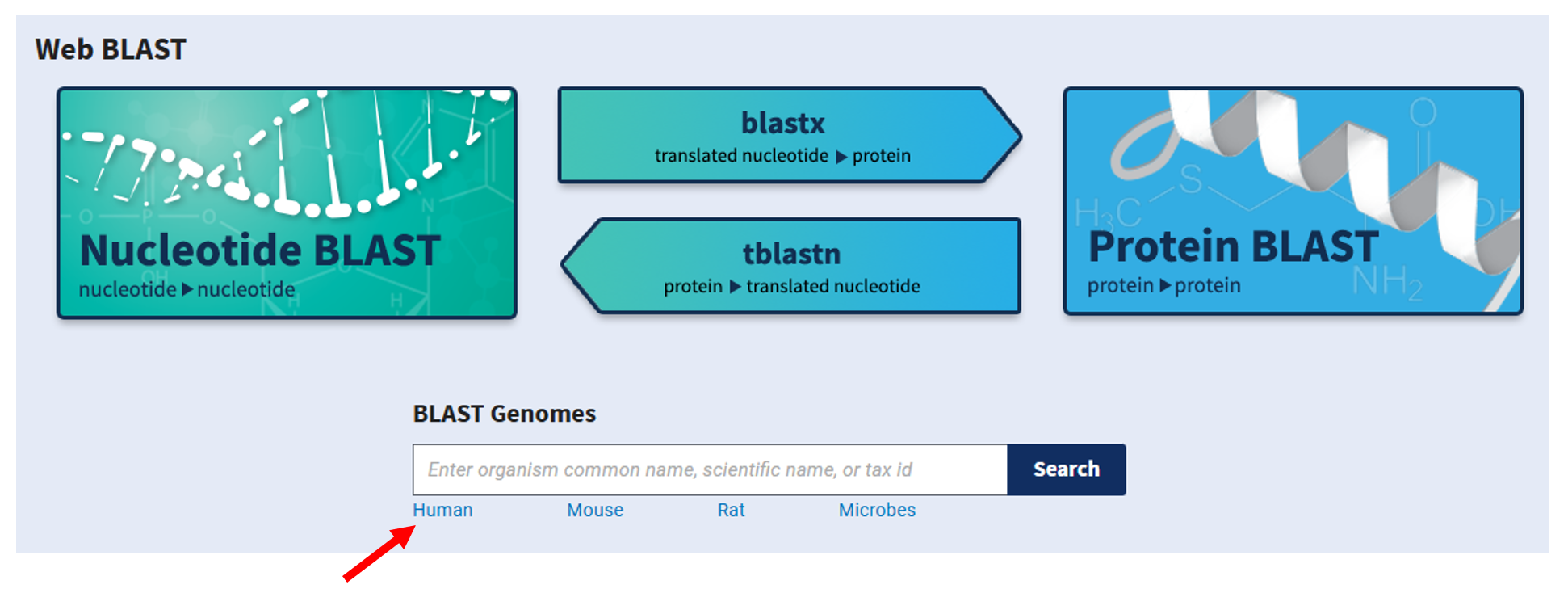This screenshot has height=589, width=1568.
Task: Click the BLAST Genomes heading
Action: pos(504,414)
